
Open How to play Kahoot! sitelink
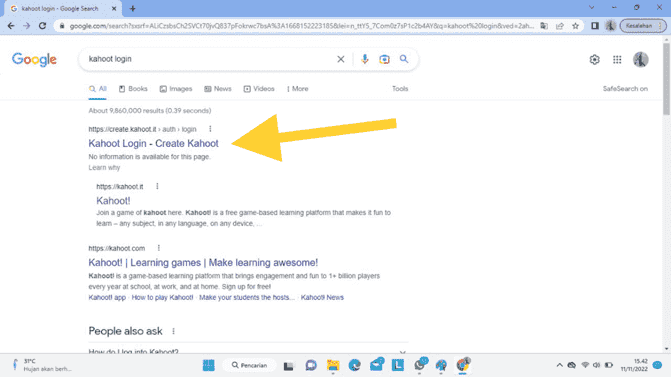click(x=162, y=297)
